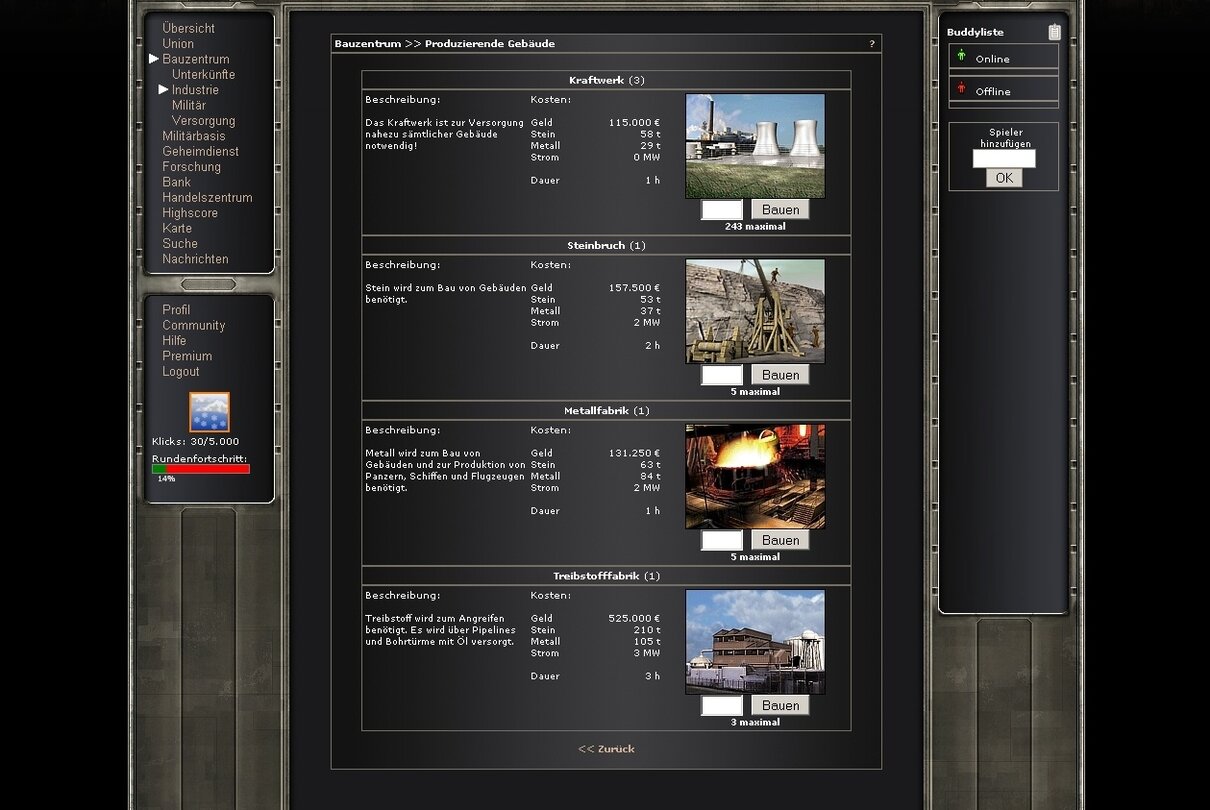Open the Forschung menu entry
1210x810 pixels.
tap(191, 167)
